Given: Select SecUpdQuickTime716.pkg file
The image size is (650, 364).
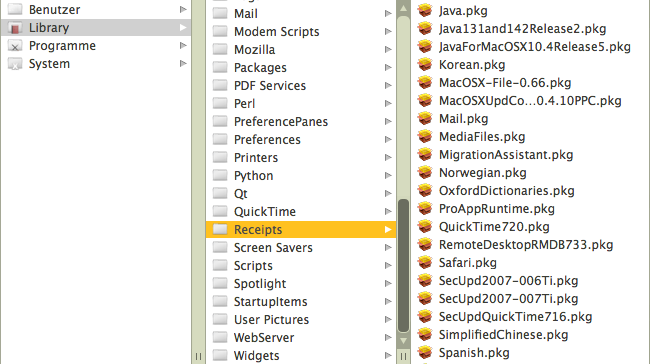Looking at the screenshot, I should pyautogui.click(x=515, y=317).
